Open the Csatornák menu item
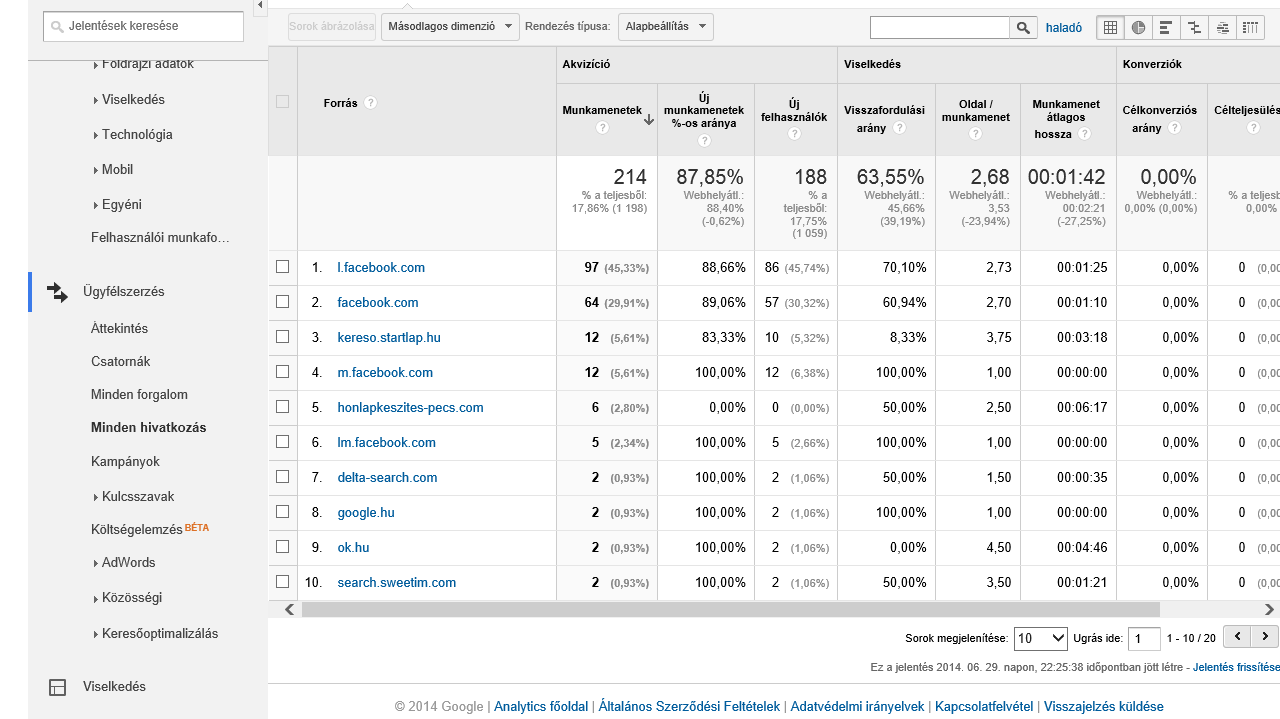Screen dimensions: 1280x719 [x=121, y=362]
